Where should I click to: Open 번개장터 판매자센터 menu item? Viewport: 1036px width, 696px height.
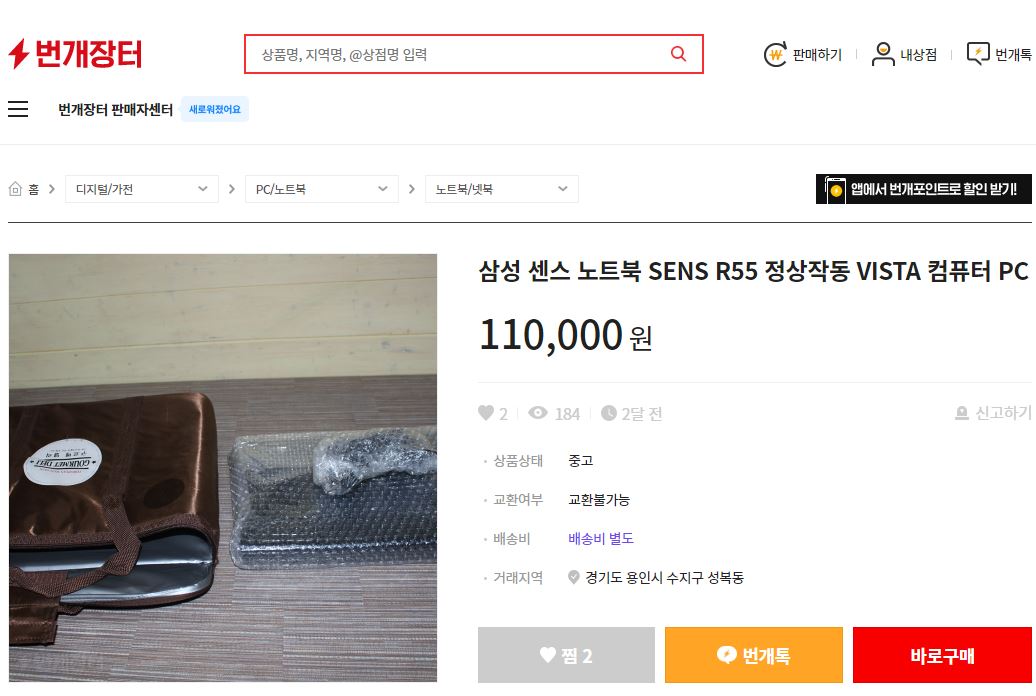point(115,109)
